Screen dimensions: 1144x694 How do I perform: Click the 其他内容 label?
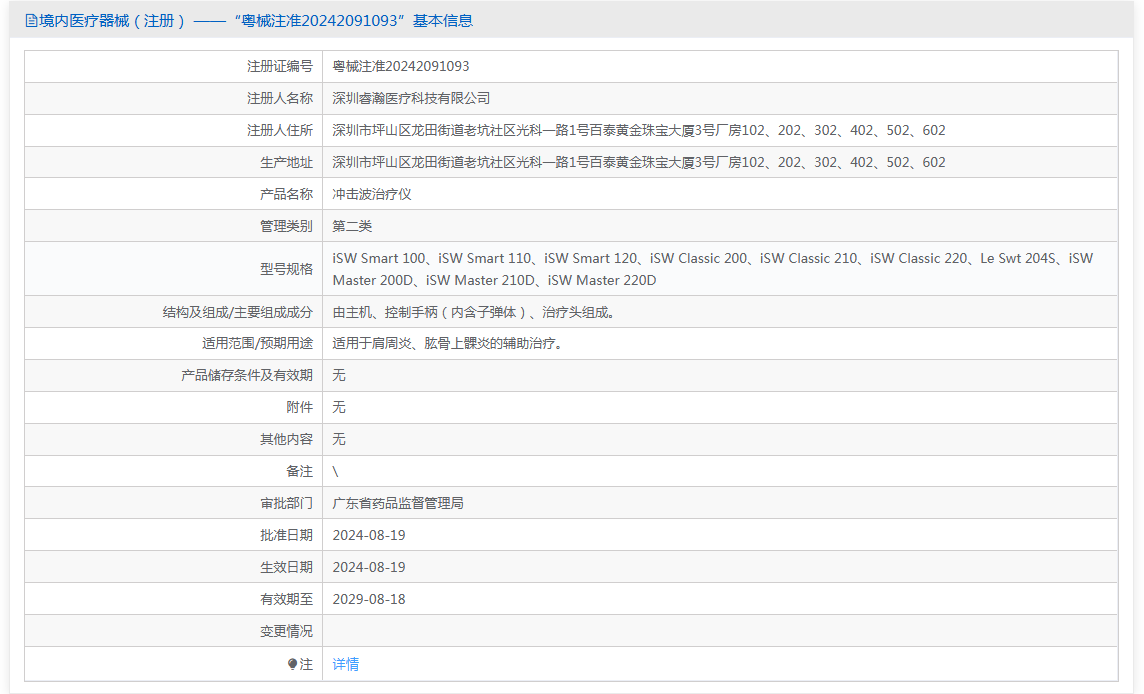287,439
